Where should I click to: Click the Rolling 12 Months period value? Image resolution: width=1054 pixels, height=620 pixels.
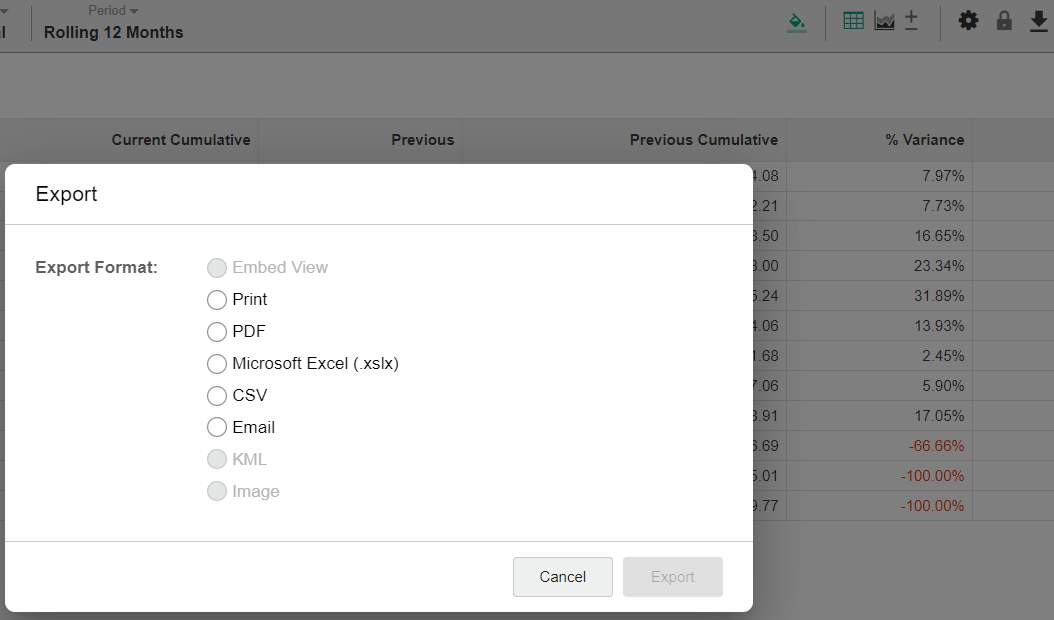tap(114, 32)
